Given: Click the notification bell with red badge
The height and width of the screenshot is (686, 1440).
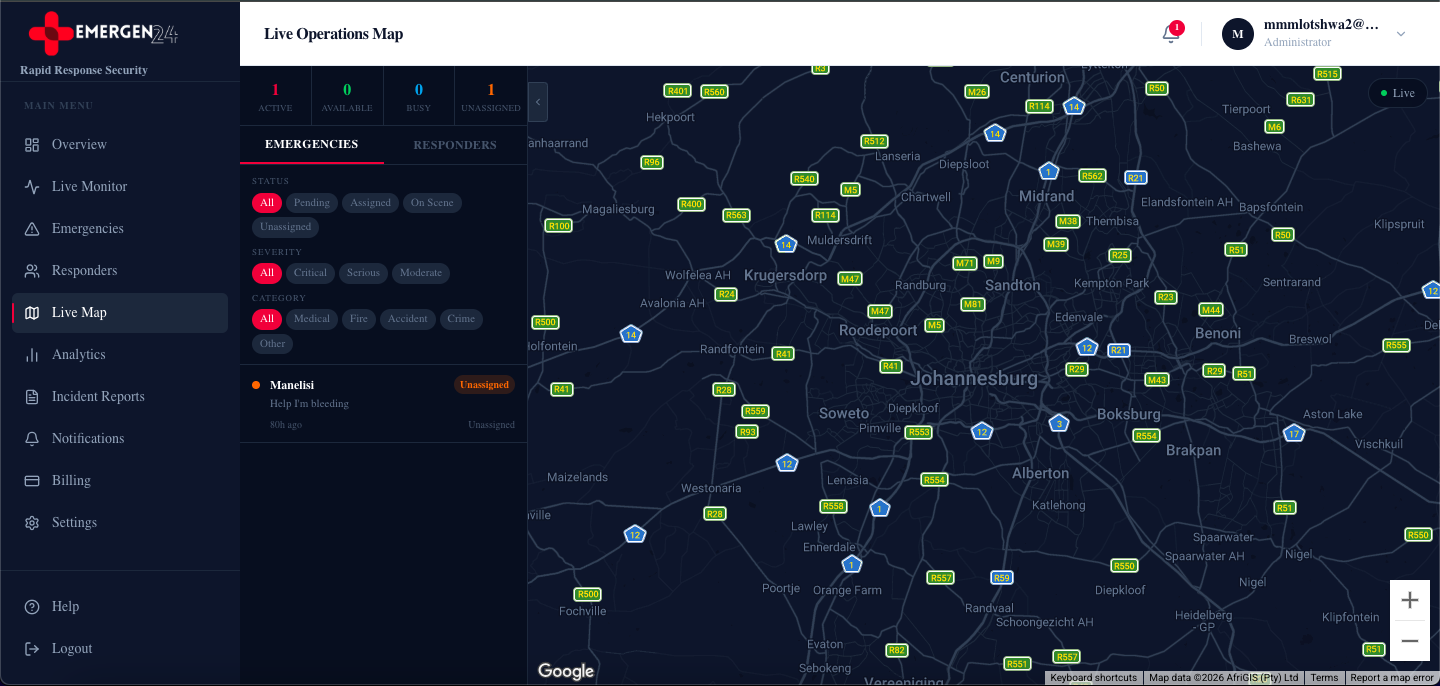Looking at the screenshot, I should 1169,33.
